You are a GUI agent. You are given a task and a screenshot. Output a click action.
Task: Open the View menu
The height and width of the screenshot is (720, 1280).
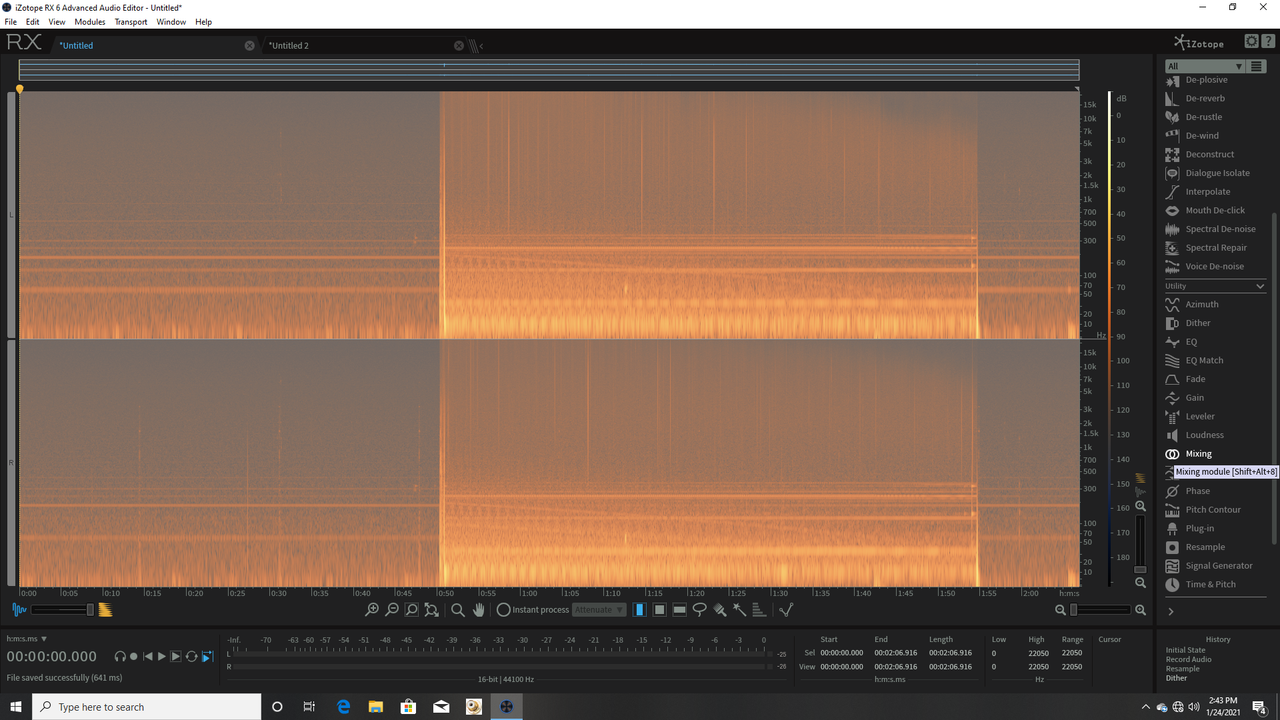pos(57,22)
